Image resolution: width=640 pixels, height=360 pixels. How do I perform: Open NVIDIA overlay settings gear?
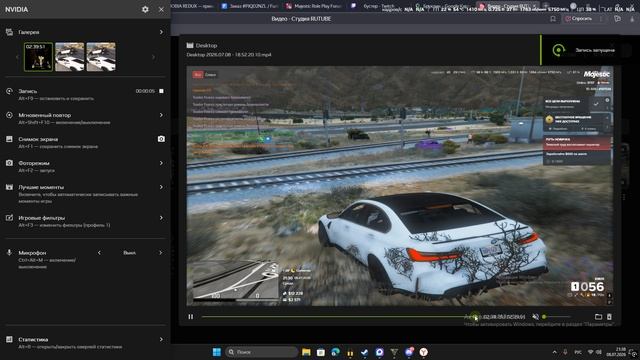145,9
